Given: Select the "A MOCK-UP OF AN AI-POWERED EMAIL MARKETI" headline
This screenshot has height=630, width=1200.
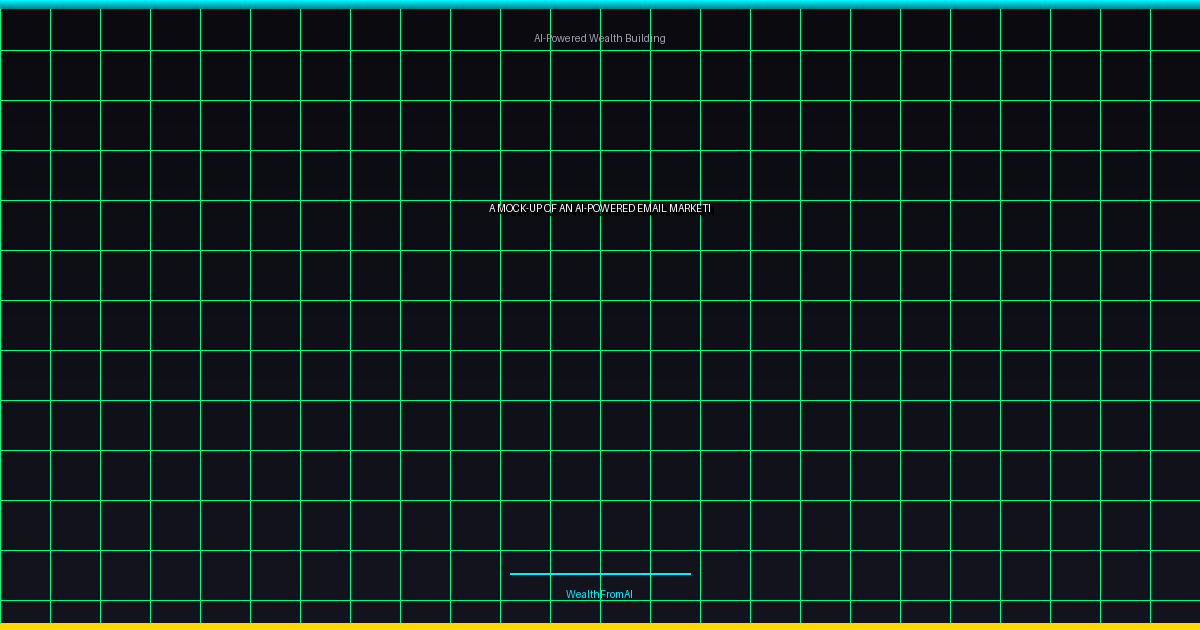Looking at the screenshot, I should click(x=599, y=208).
